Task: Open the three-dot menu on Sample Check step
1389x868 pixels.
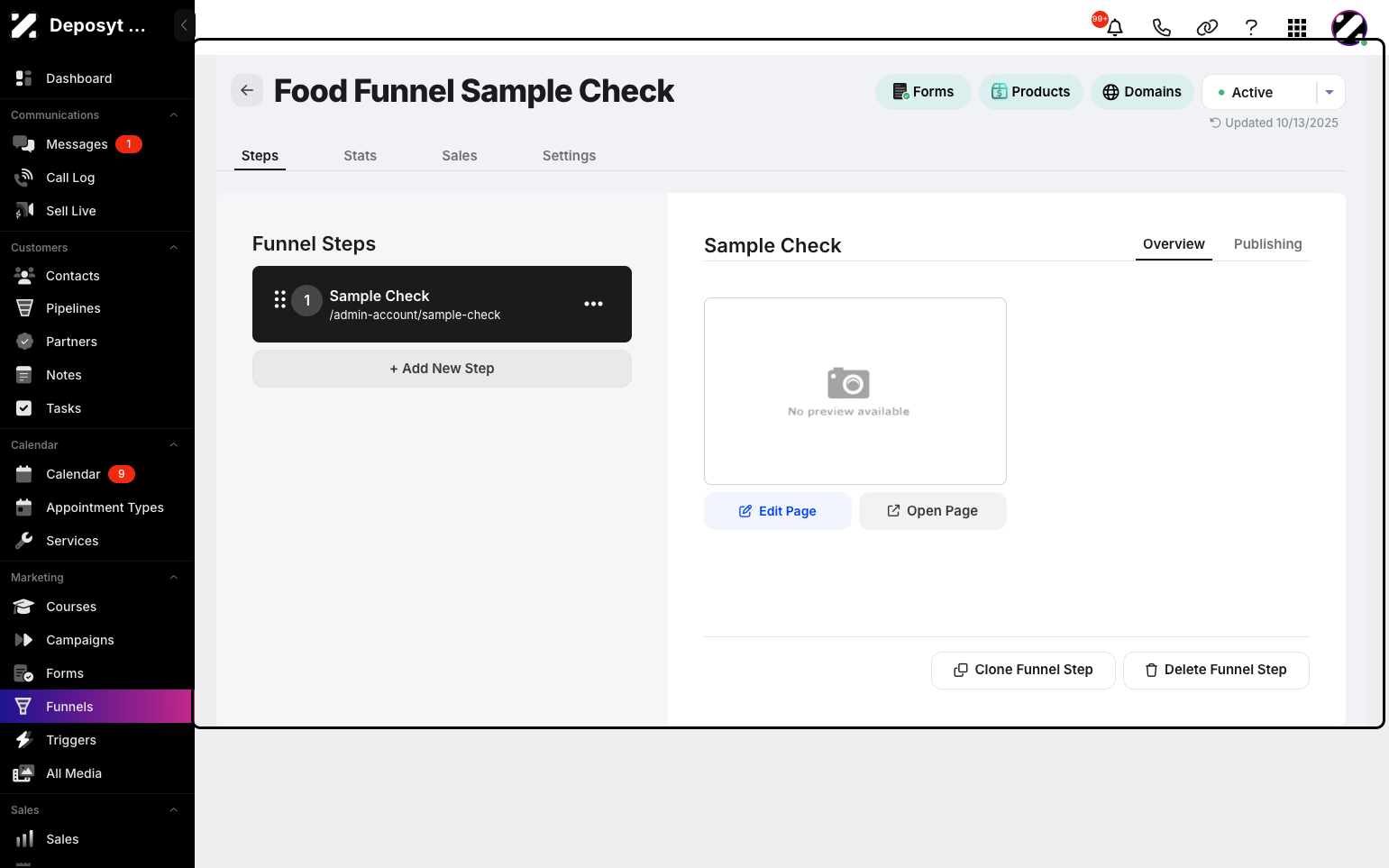Action: (593, 304)
